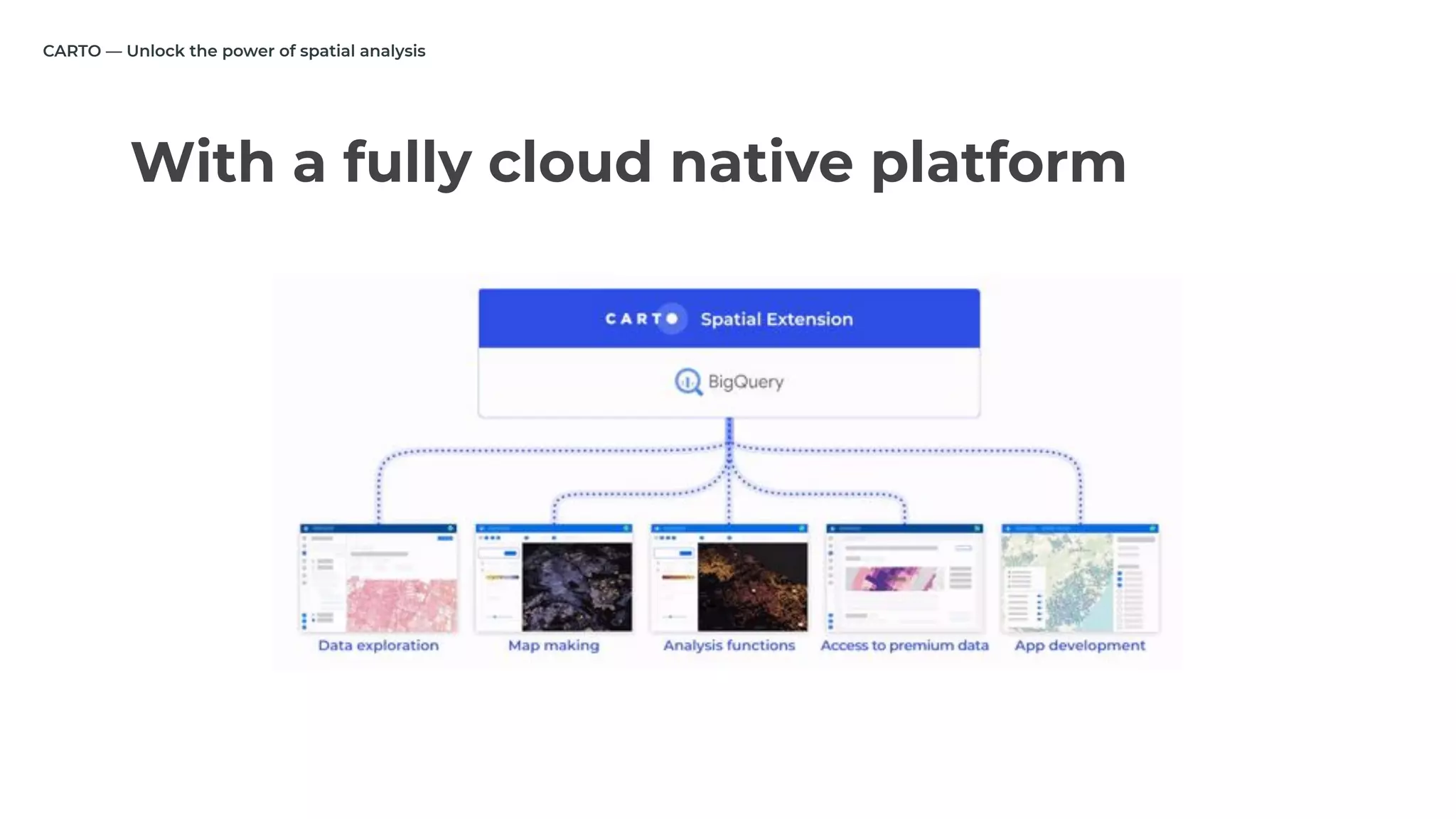Open the Access to premium data thumbnail
The image size is (1456, 819).
click(905, 578)
